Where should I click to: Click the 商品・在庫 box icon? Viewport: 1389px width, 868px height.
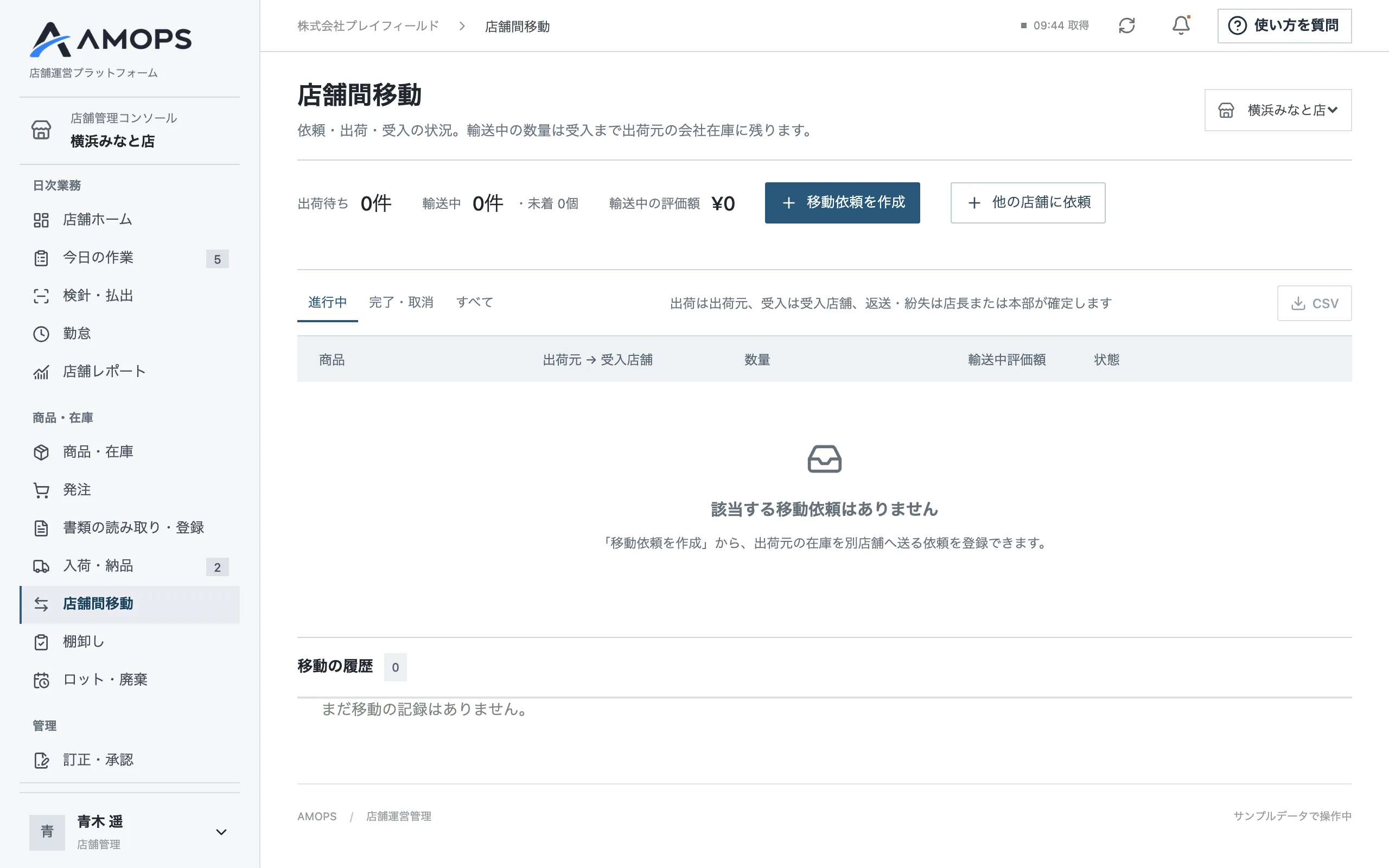click(x=41, y=452)
